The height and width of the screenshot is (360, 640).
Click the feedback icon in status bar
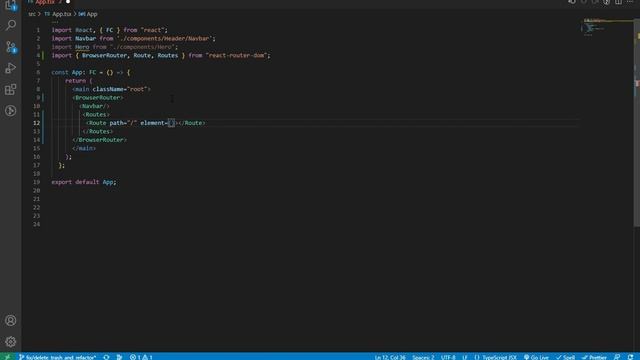pos(617,357)
